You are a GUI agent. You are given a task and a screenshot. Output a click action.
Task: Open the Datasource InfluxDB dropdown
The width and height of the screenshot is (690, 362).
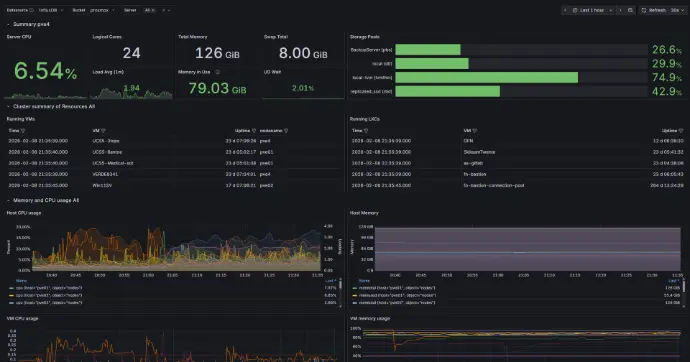(x=51, y=10)
